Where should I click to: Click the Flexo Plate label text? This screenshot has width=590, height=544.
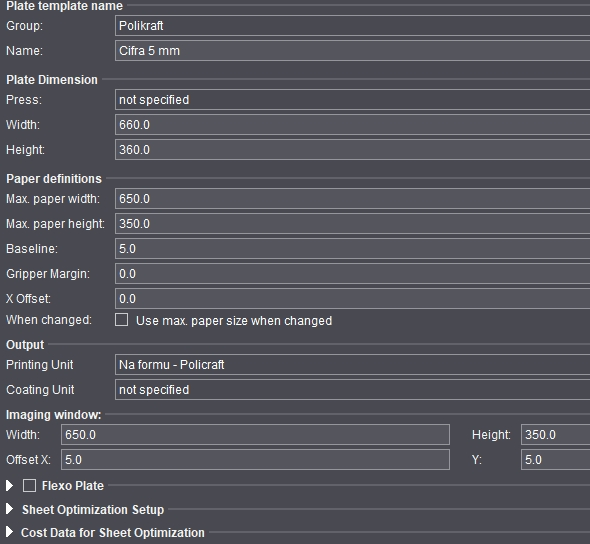point(73,486)
